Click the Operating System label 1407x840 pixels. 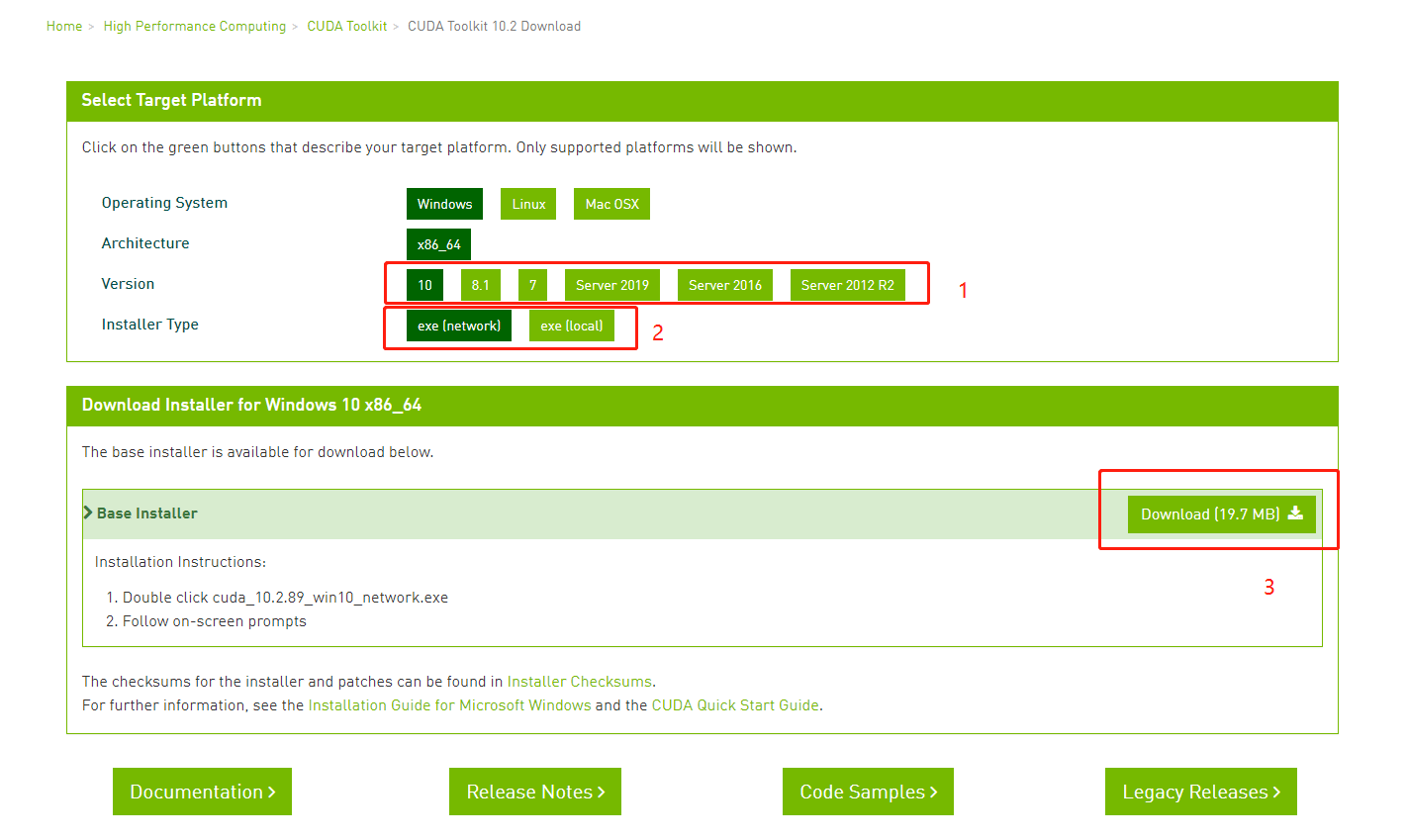tap(164, 203)
